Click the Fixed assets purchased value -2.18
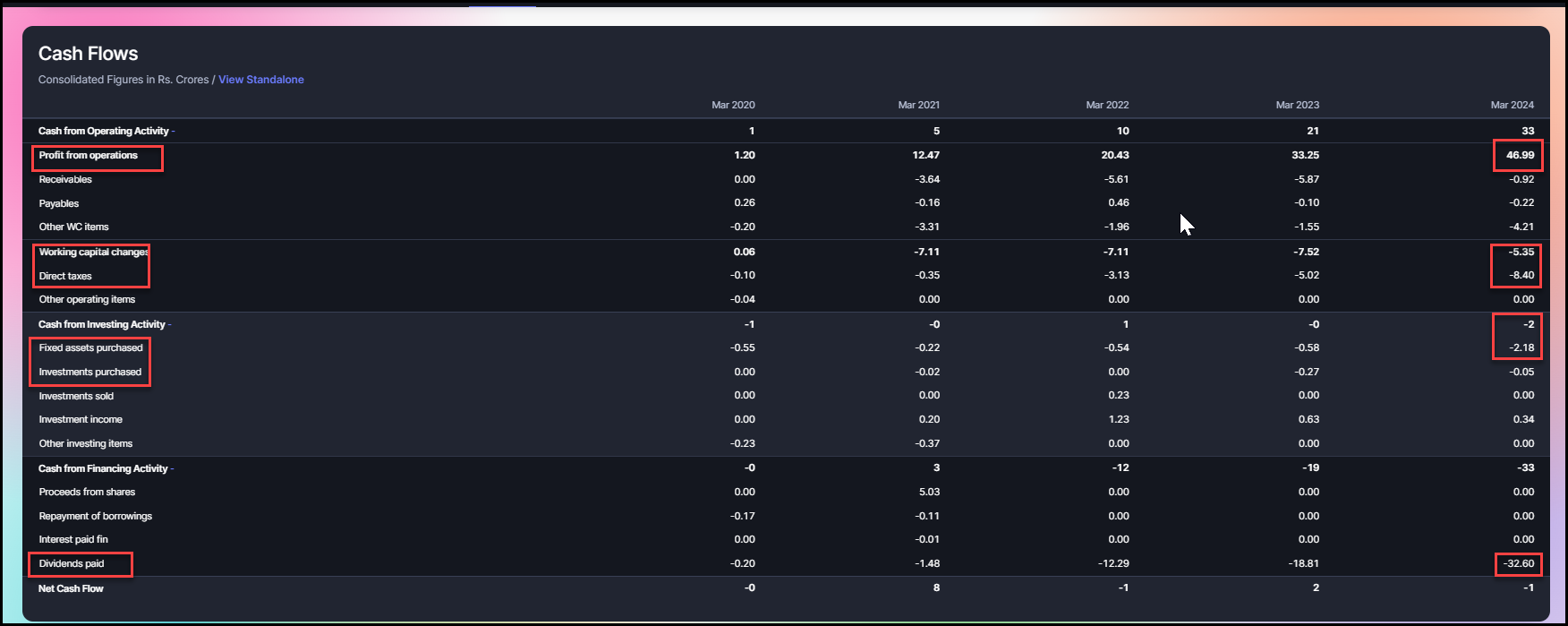The width and height of the screenshot is (1568, 626). coord(1521,347)
